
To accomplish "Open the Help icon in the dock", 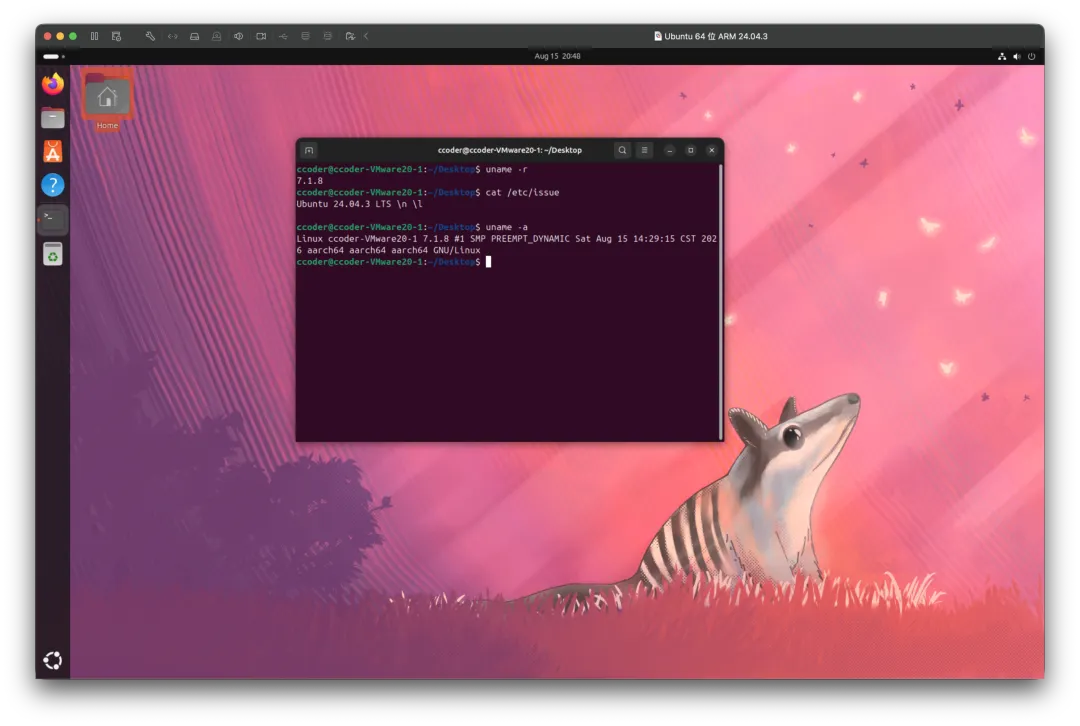I will (53, 185).
